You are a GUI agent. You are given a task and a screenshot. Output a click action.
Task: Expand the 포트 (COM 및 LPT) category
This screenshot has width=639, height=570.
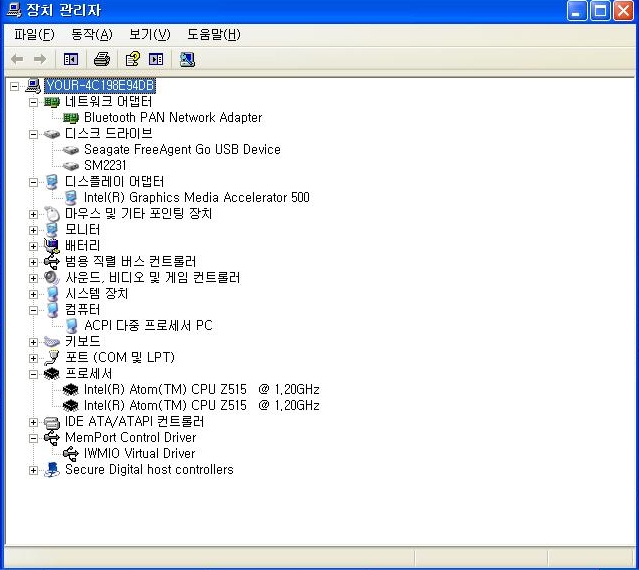click(33, 359)
